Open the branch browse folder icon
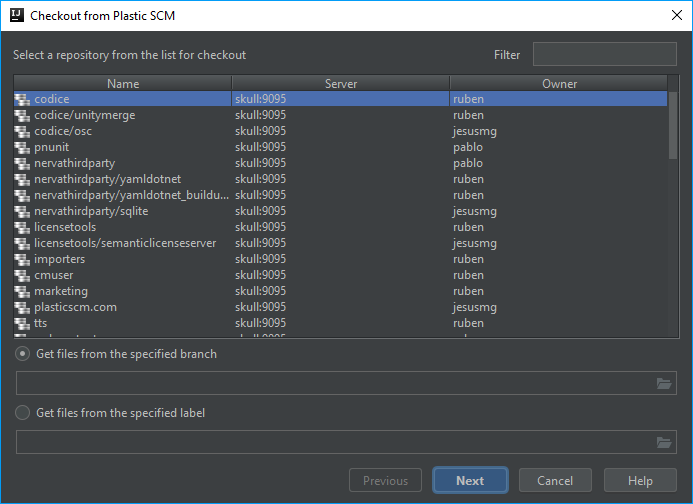This screenshot has width=693, height=504. 664,383
